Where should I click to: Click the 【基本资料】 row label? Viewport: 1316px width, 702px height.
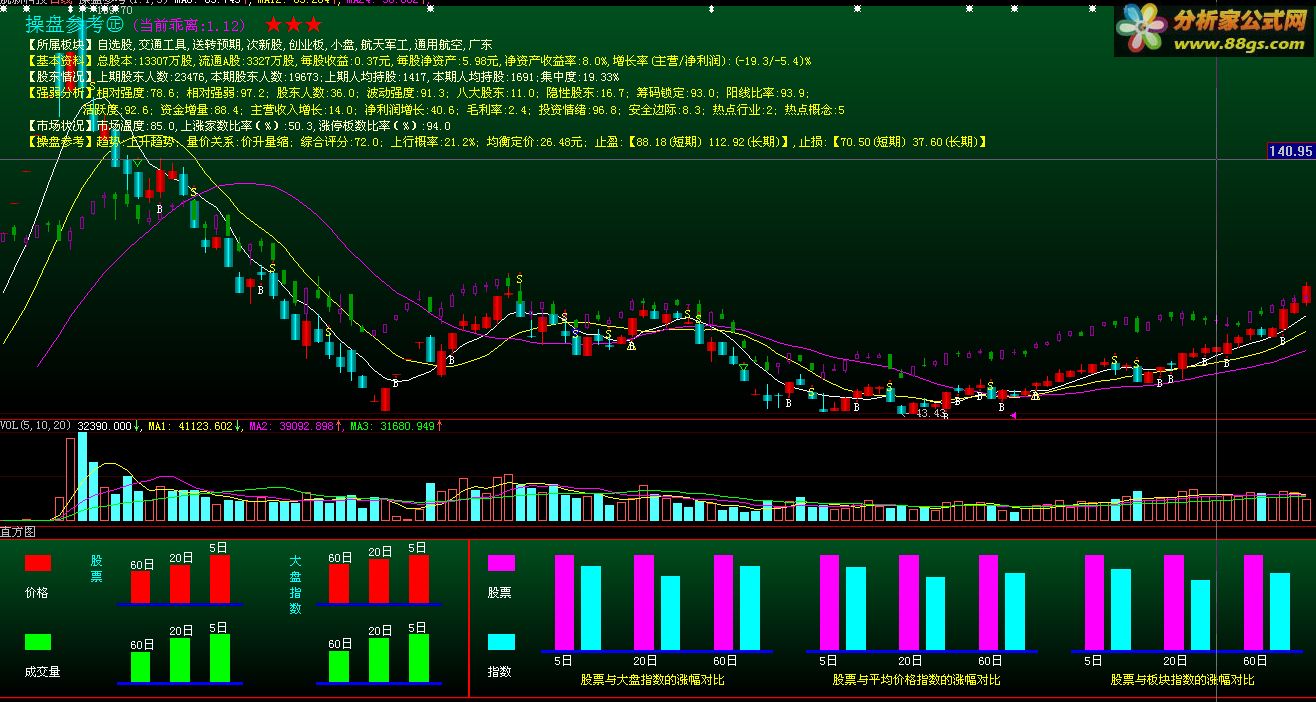tap(61, 61)
